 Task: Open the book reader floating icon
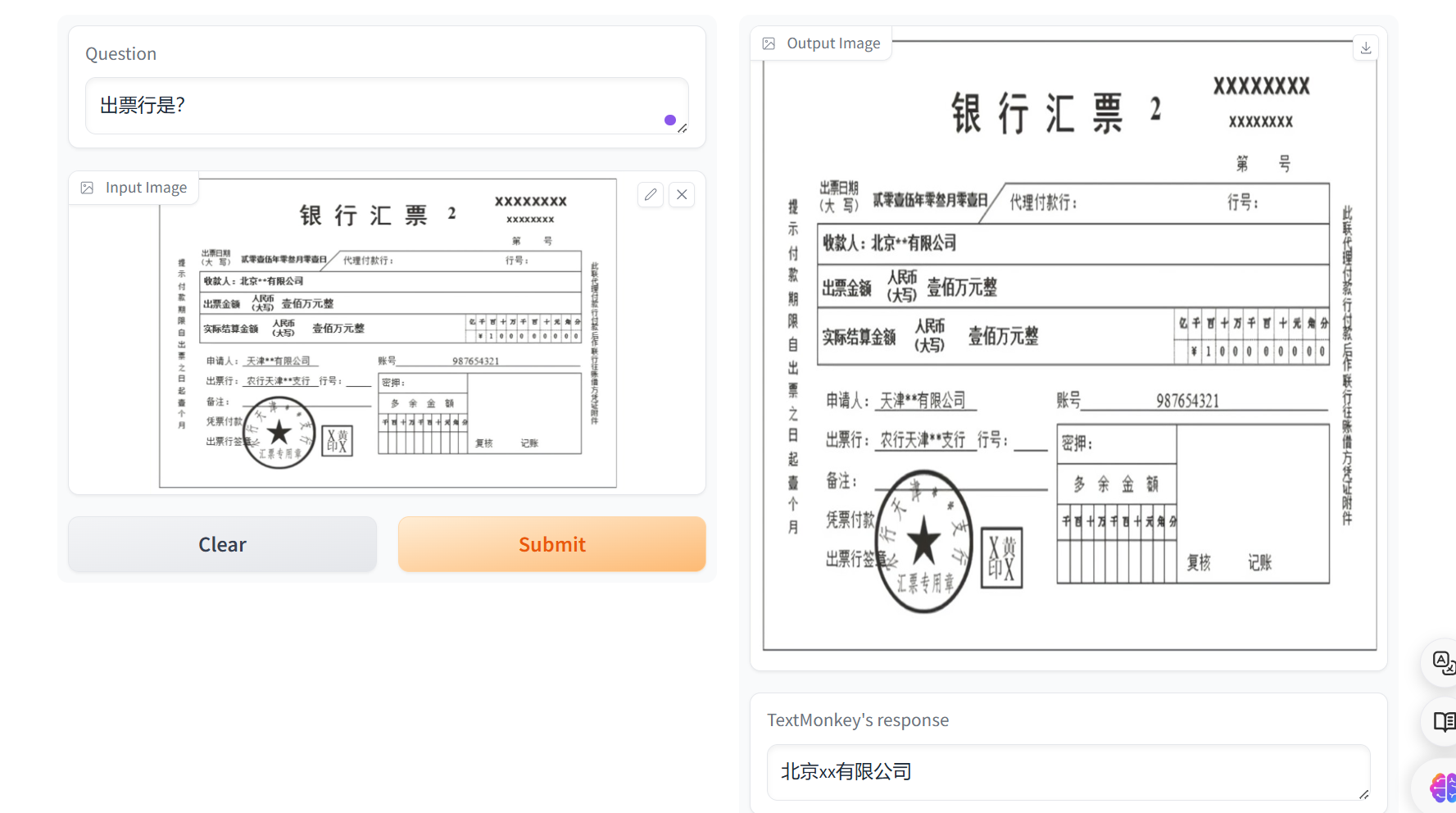pos(1443,721)
